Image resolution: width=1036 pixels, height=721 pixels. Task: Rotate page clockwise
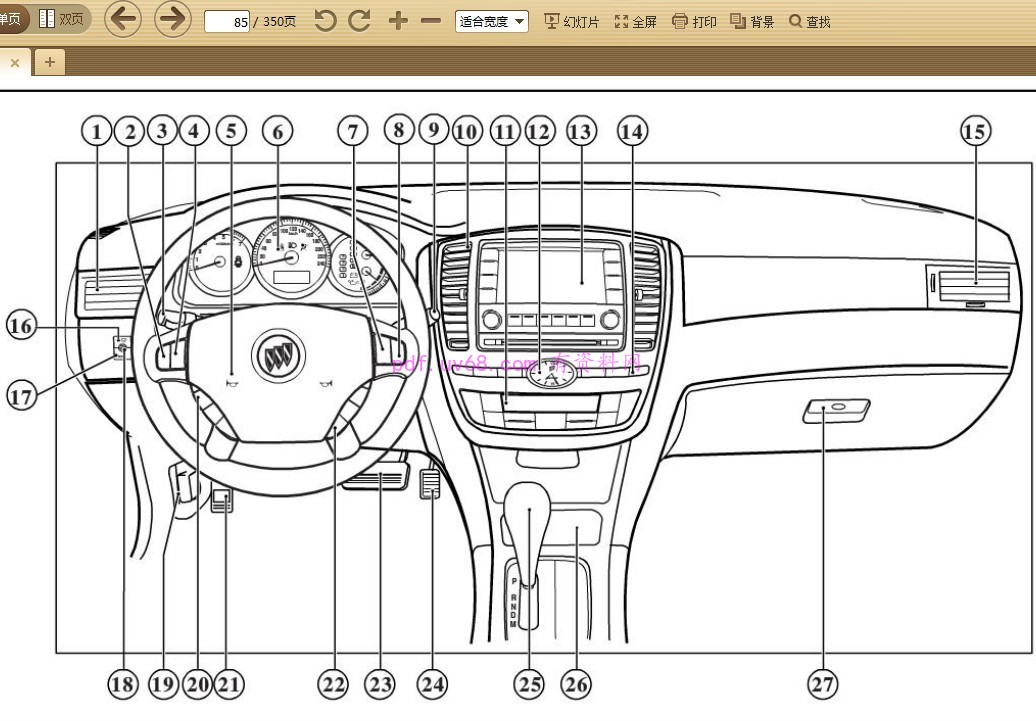point(360,21)
